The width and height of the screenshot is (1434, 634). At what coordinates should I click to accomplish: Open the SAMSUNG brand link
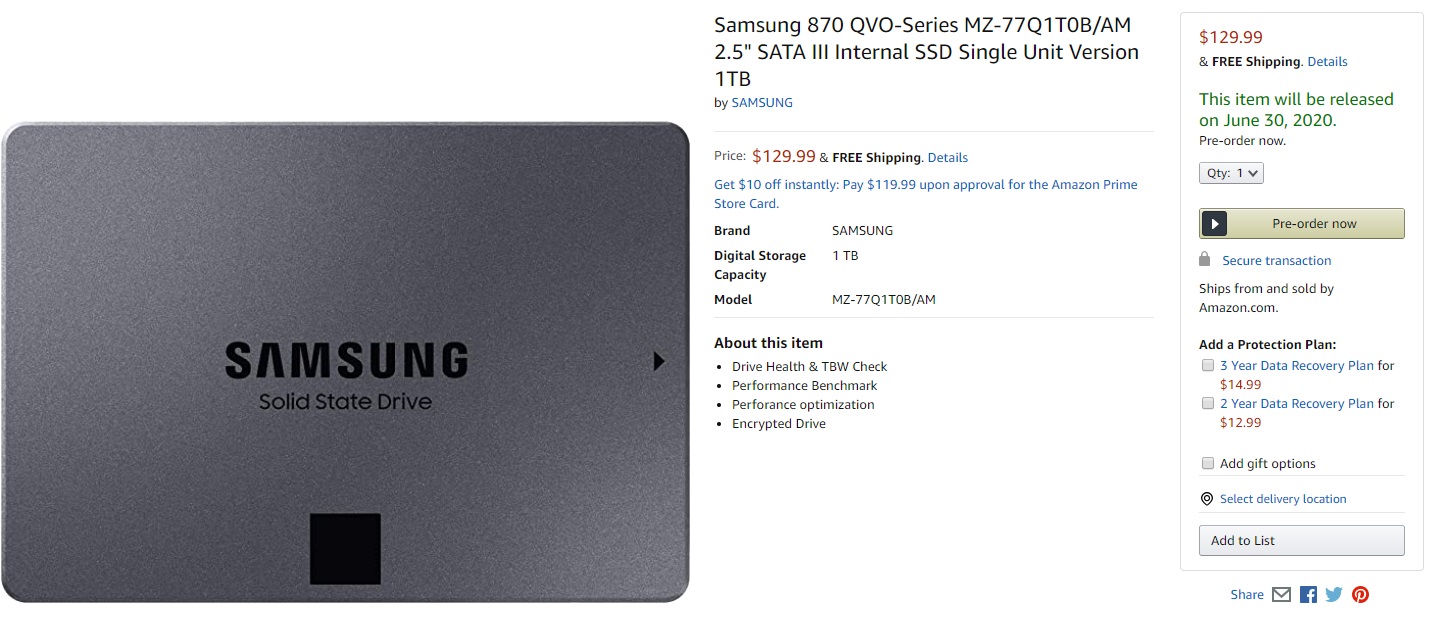pos(762,103)
